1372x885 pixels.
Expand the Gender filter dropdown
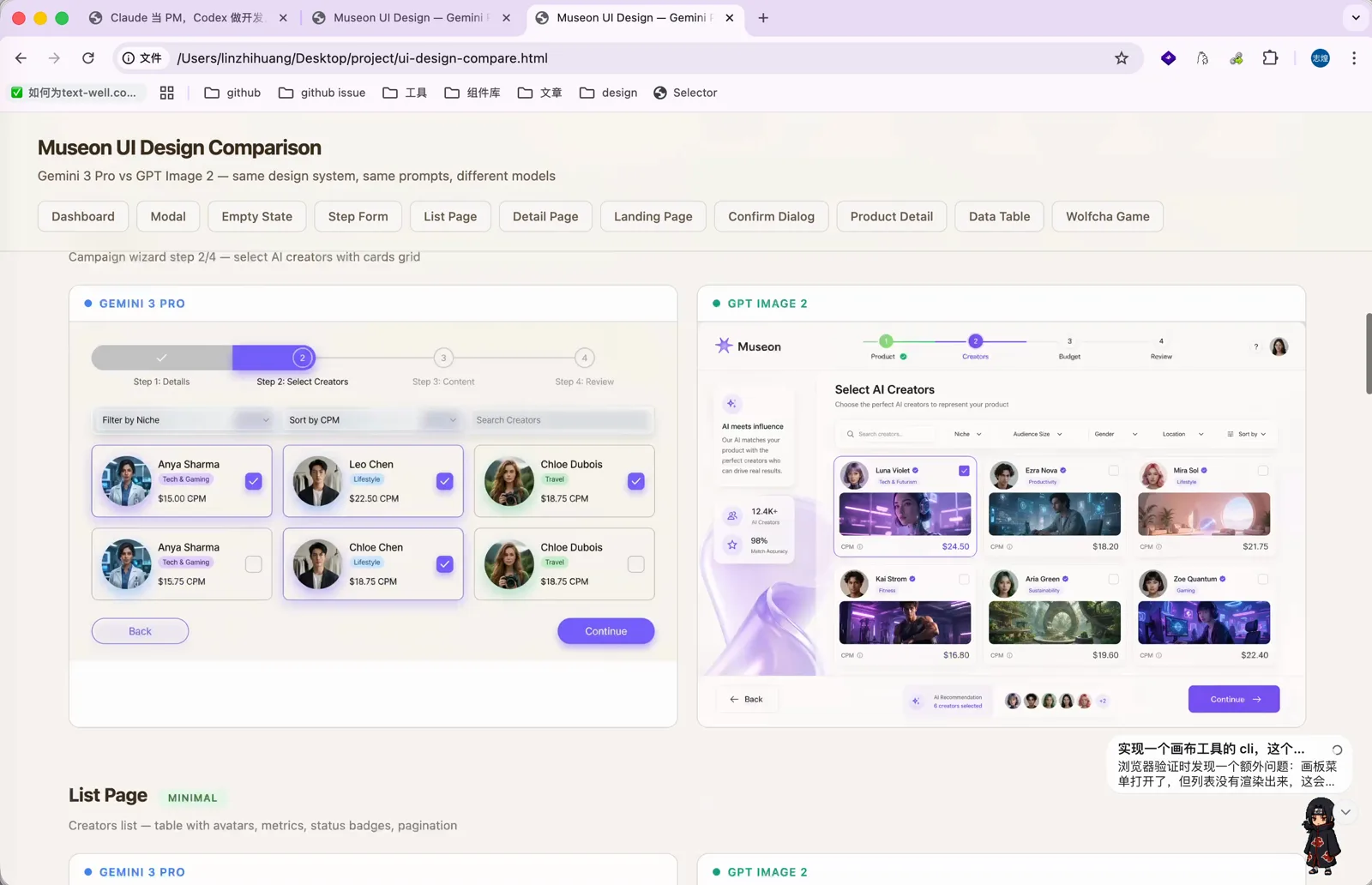point(1116,434)
